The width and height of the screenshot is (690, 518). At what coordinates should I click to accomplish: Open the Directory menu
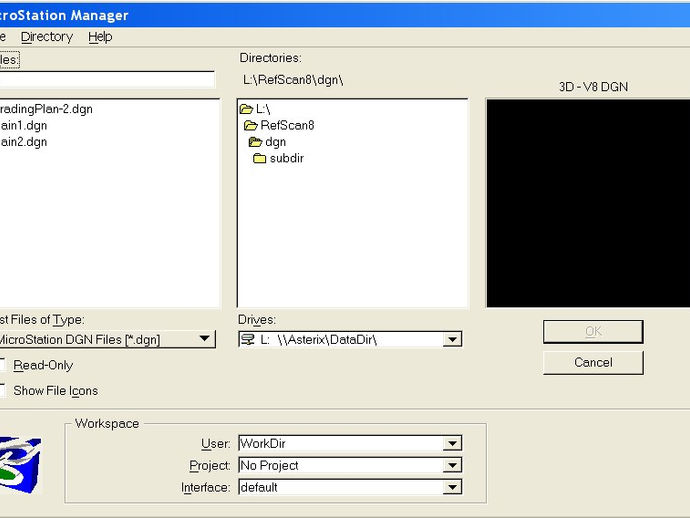47,37
